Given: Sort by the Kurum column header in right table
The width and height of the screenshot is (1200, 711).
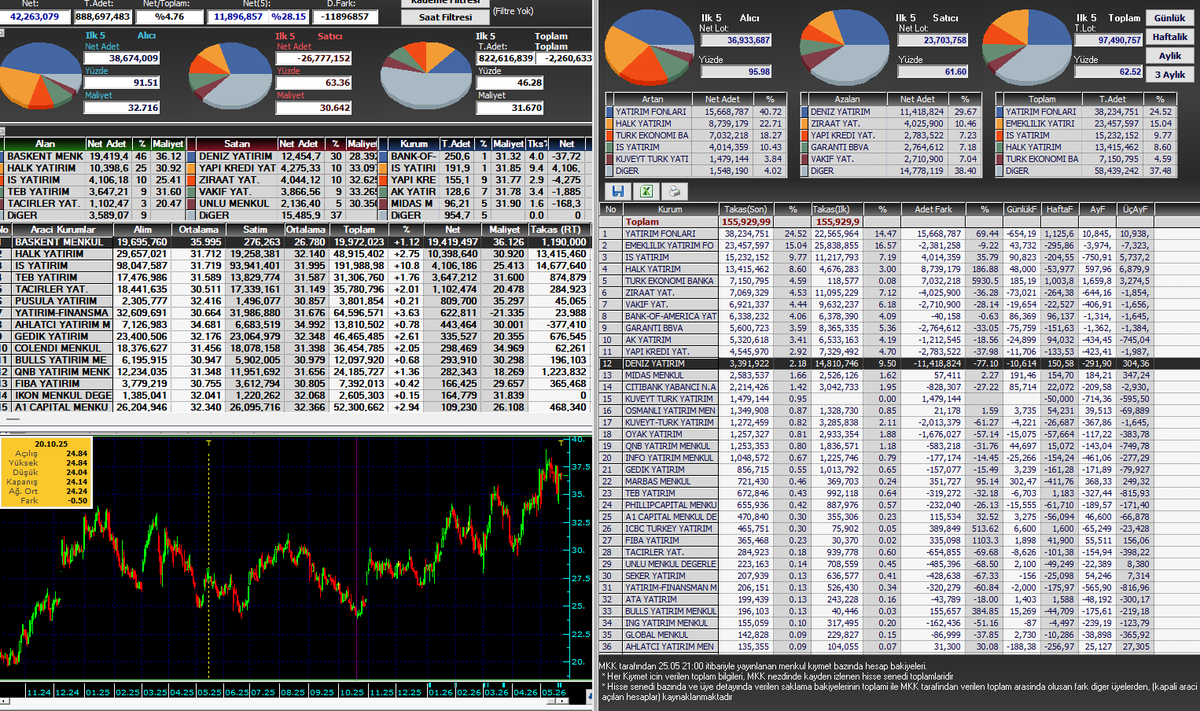Looking at the screenshot, I should point(669,210).
